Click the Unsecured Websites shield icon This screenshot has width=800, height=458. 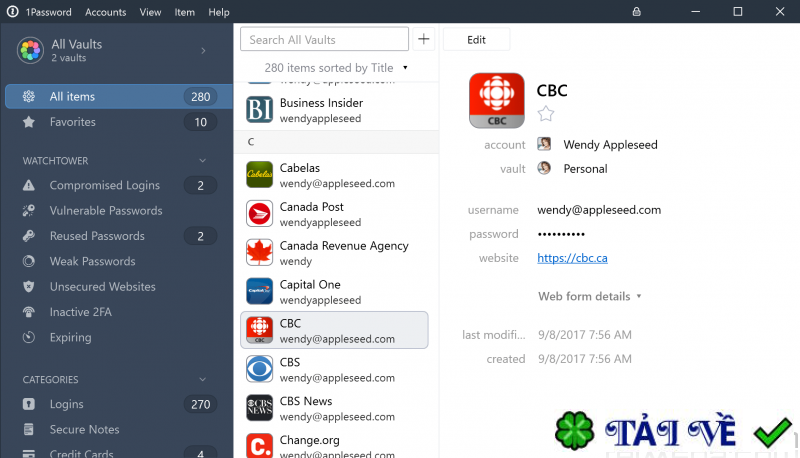click(29, 287)
